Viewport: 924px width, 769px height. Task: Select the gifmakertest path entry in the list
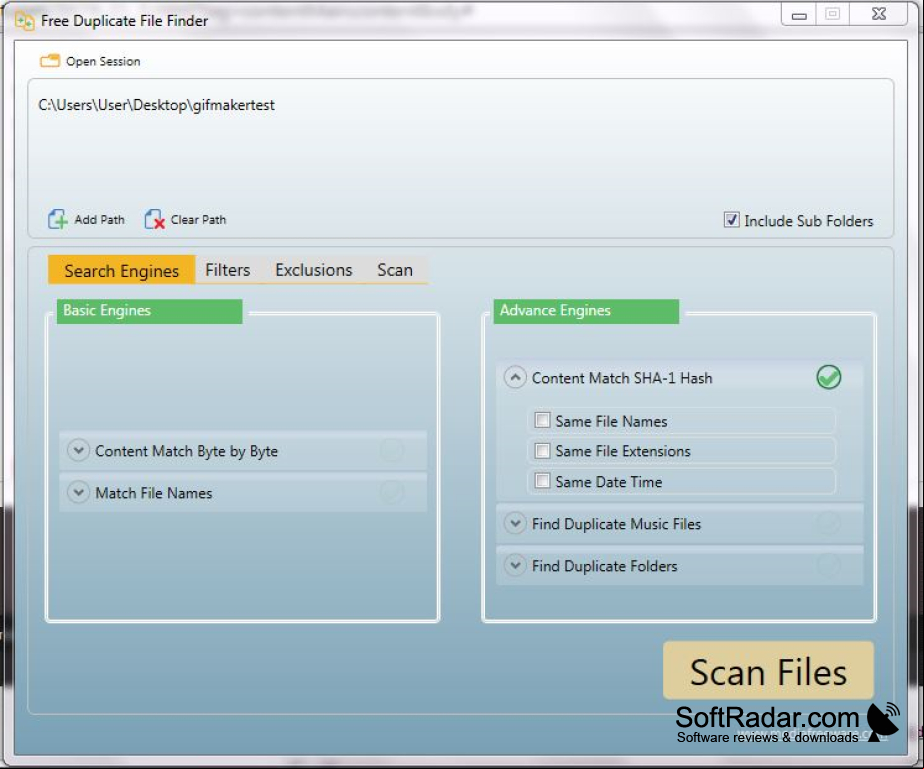click(157, 105)
